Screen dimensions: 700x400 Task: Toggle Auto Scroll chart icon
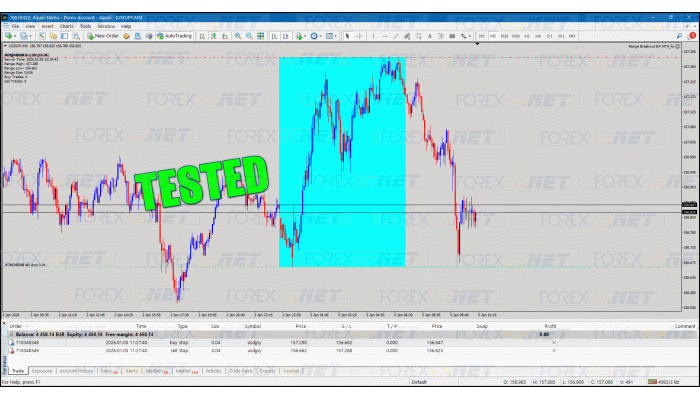[274, 36]
